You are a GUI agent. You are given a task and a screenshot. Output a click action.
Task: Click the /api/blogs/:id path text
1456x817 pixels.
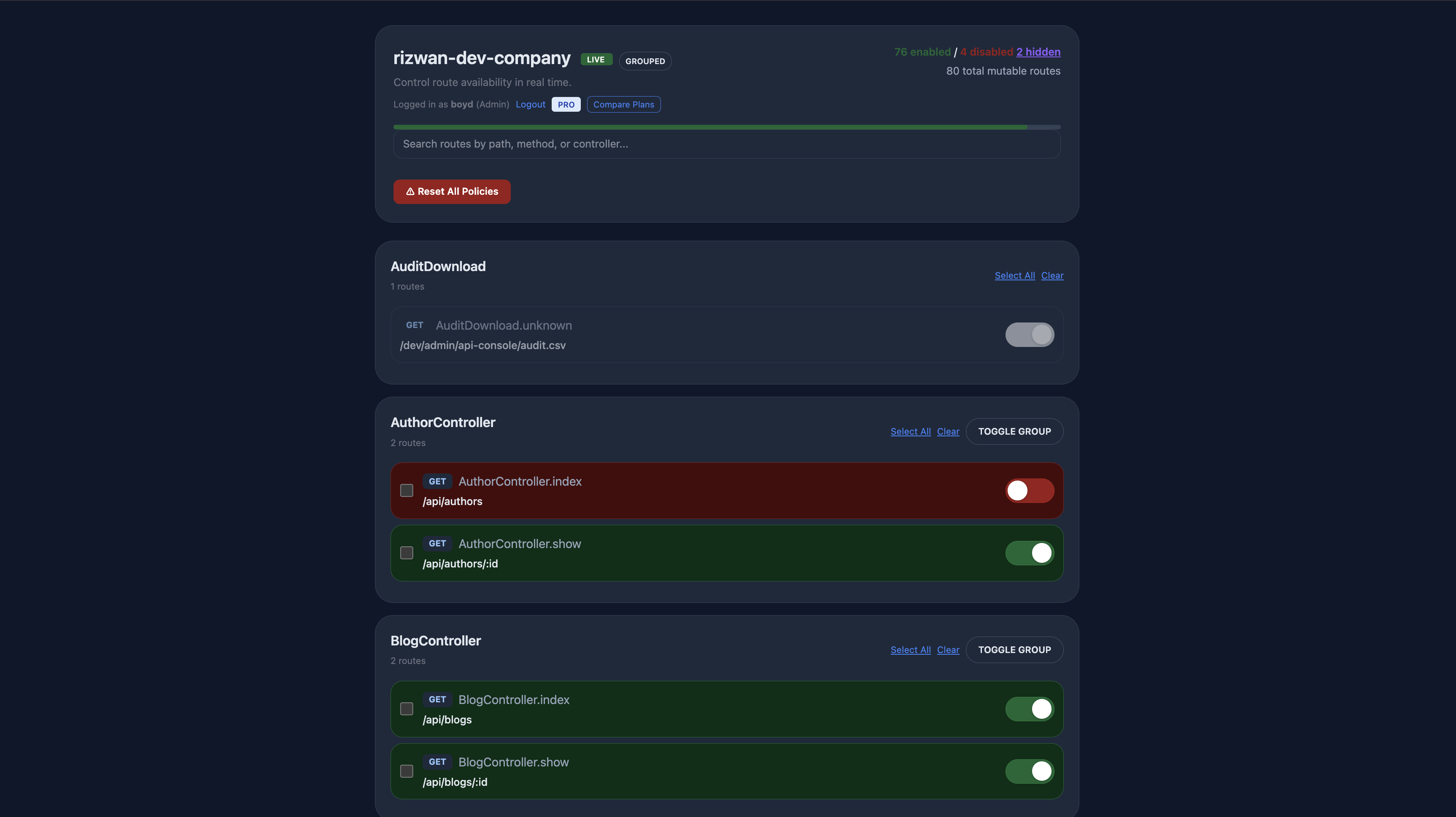pyautogui.click(x=455, y=782)
